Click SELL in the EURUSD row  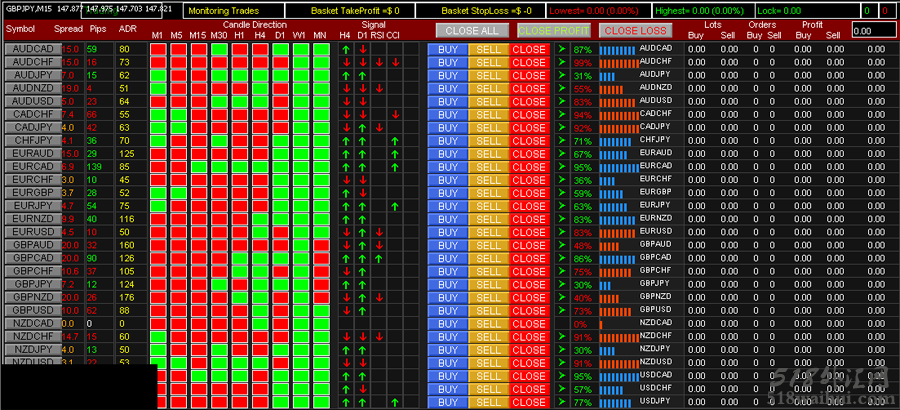tap(488, 232)
